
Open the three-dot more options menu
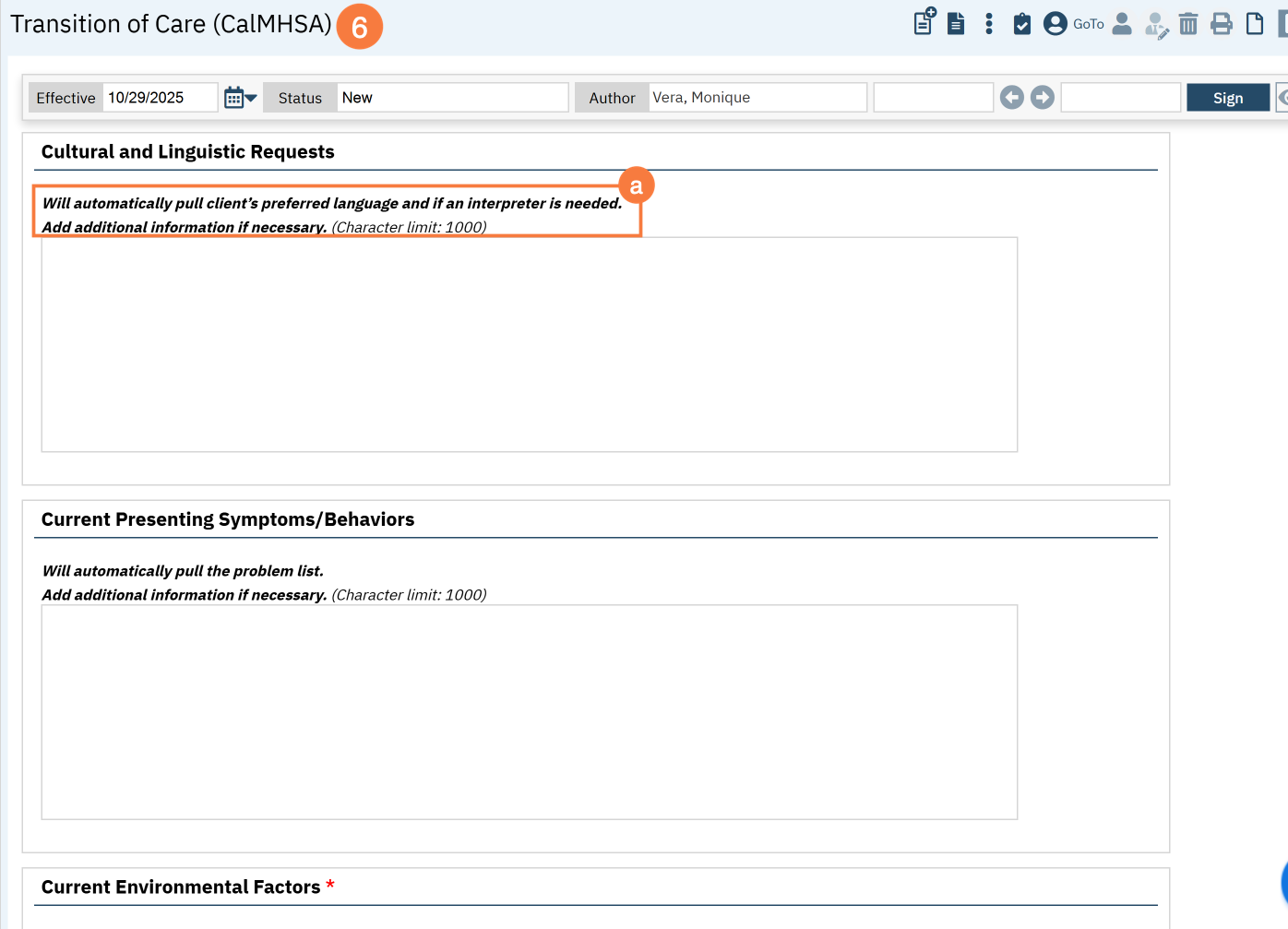click(x=989, y=24)
